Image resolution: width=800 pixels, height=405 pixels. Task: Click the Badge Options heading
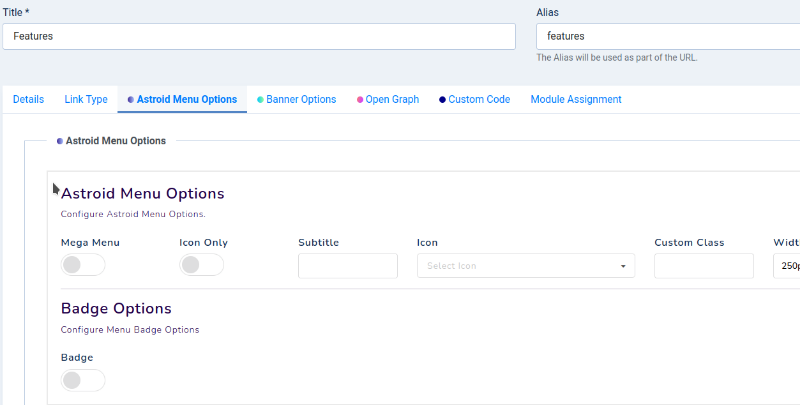pos(116,309)
